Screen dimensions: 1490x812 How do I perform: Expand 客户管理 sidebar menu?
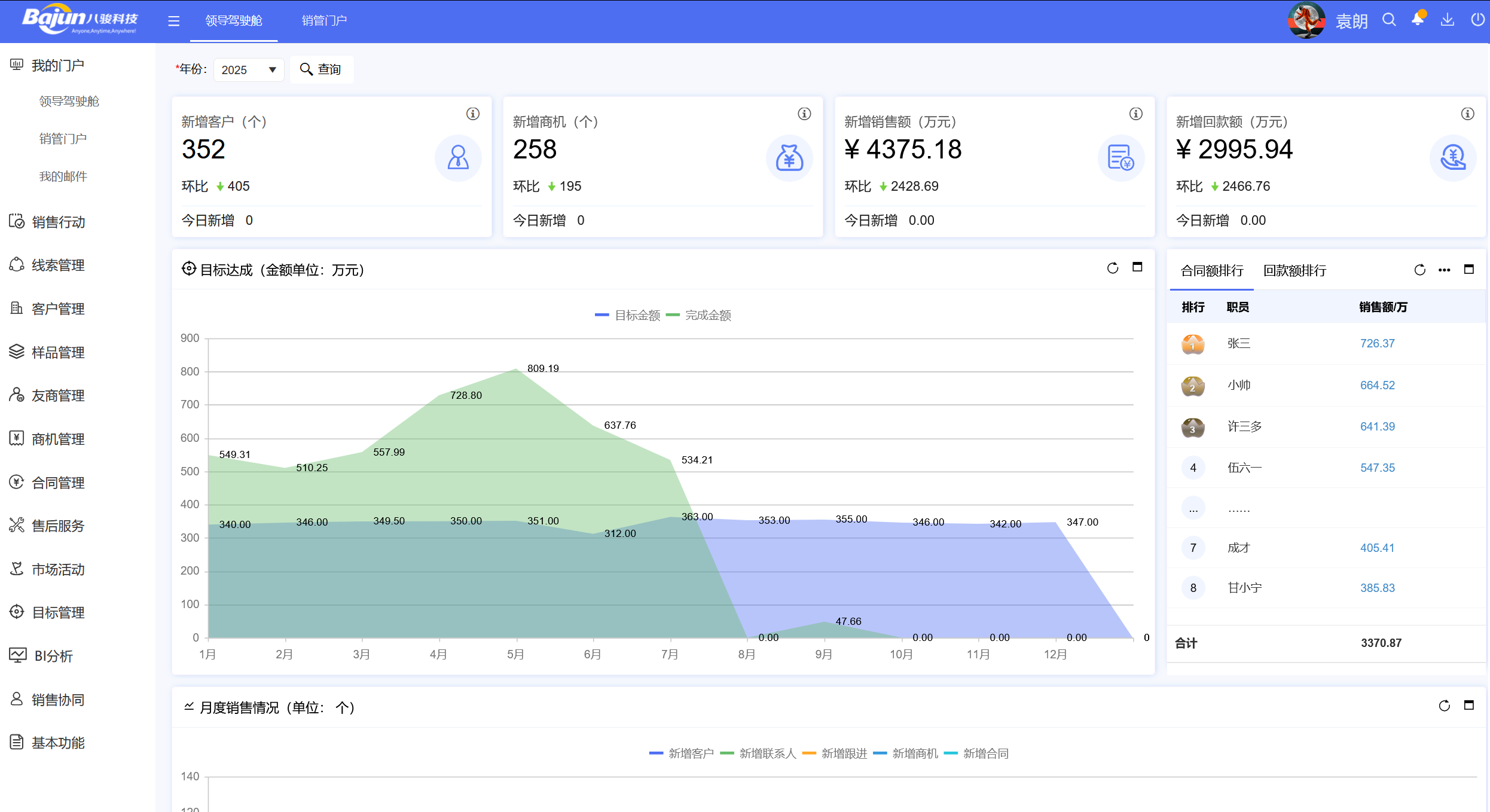tap(58, 309)
